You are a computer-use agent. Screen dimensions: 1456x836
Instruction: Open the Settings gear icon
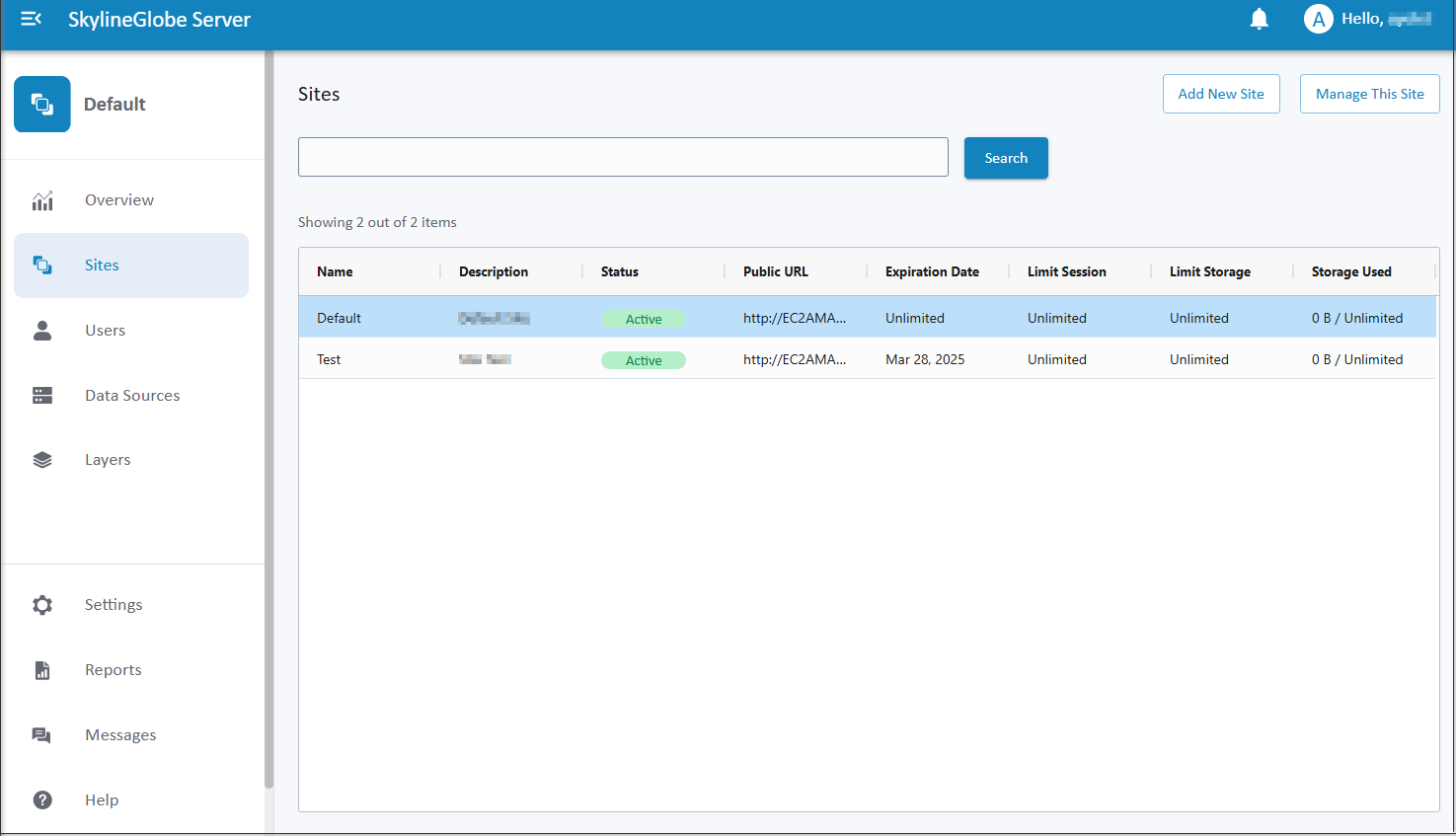coord(42,605)
